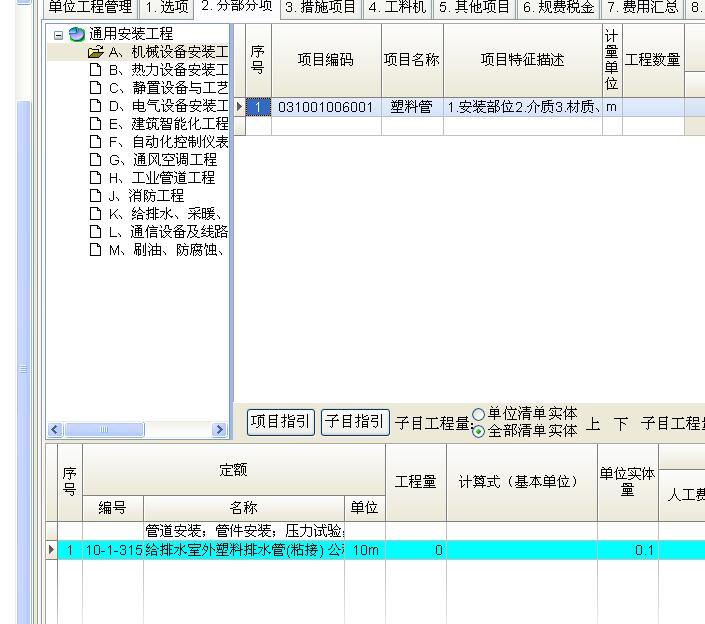The image size is (705, 624).
Task: Switch to the 1.选项 tab
Action: coord(167,7)
